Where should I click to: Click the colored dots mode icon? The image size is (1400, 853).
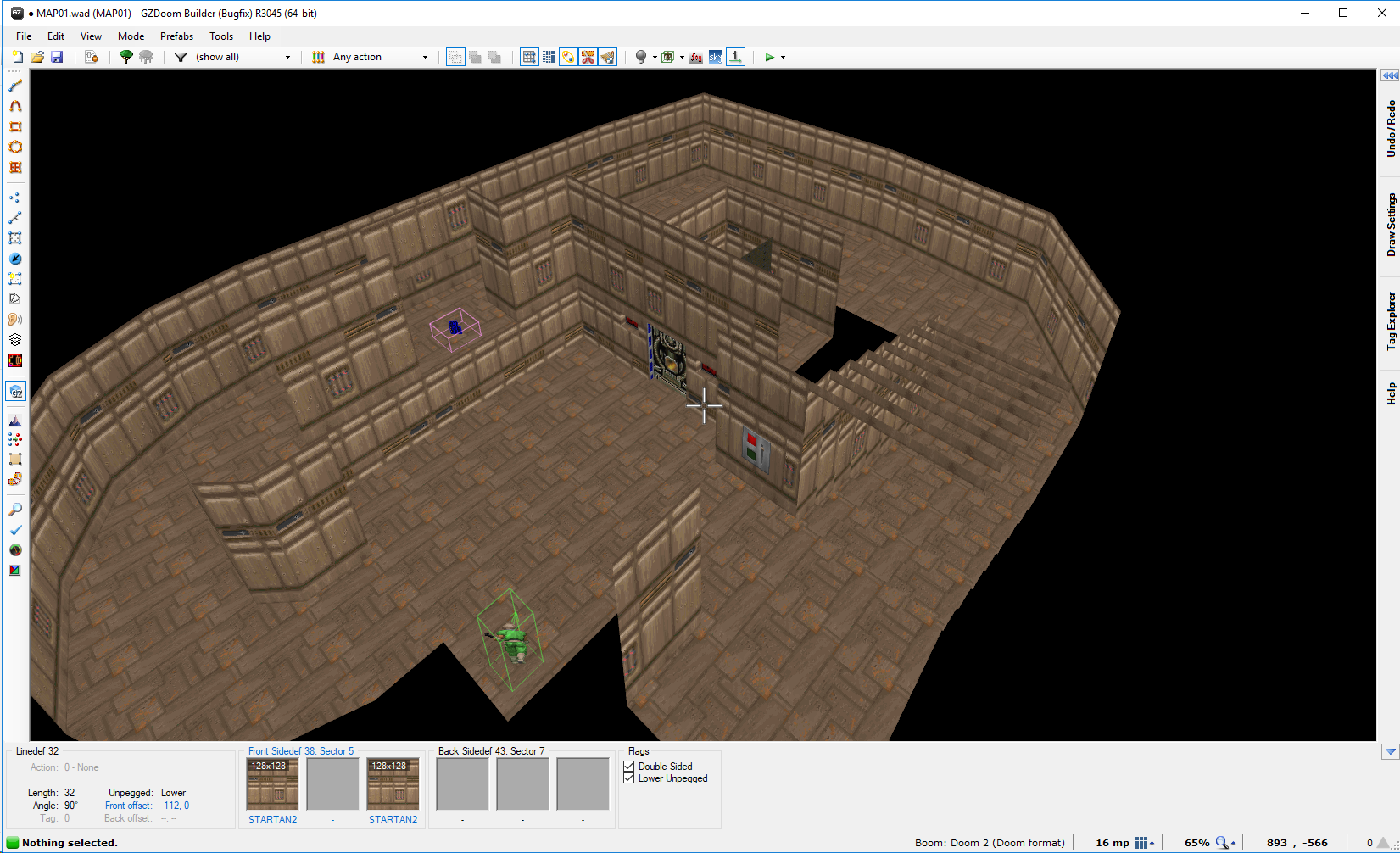(x=15, y=439)
